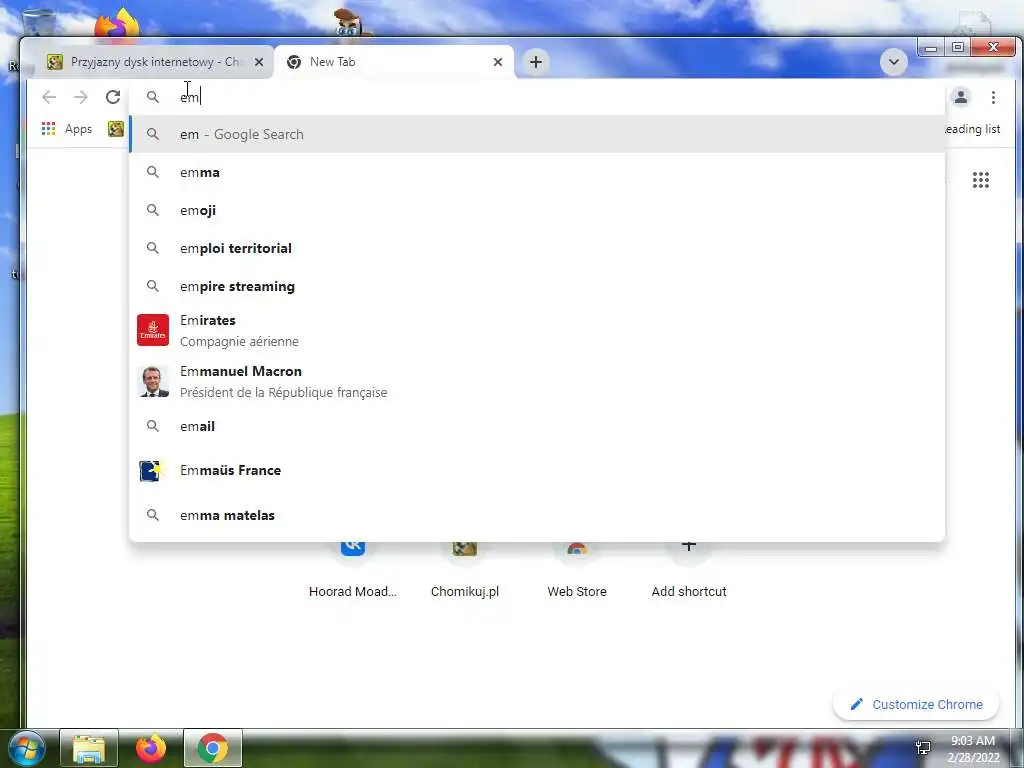Click the Emirates red logo icon
Image resolution: width=1024 pixels, height=768 pixels.
tap(153, 330)
